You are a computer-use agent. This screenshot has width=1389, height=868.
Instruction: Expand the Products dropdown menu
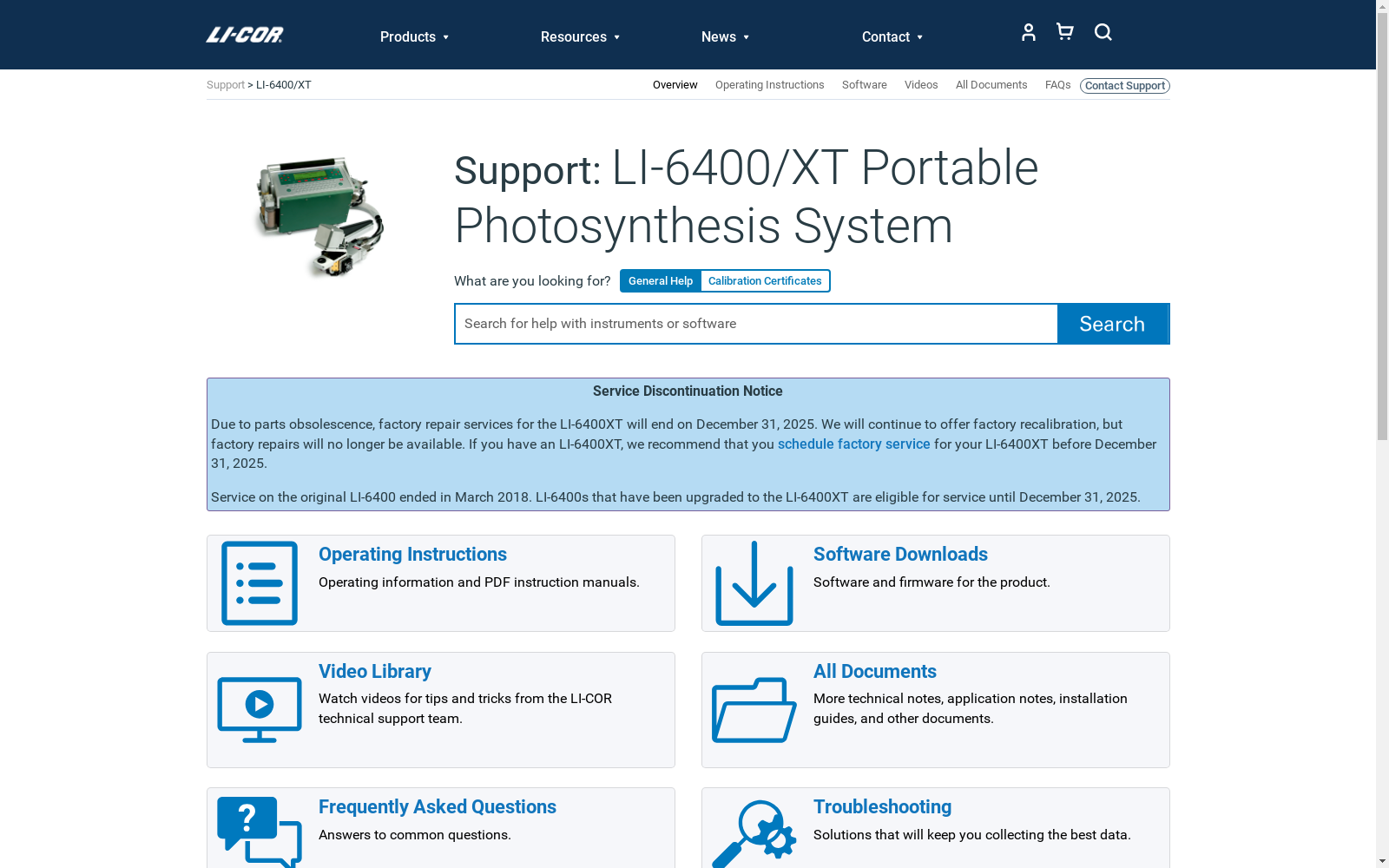point(415,36)
